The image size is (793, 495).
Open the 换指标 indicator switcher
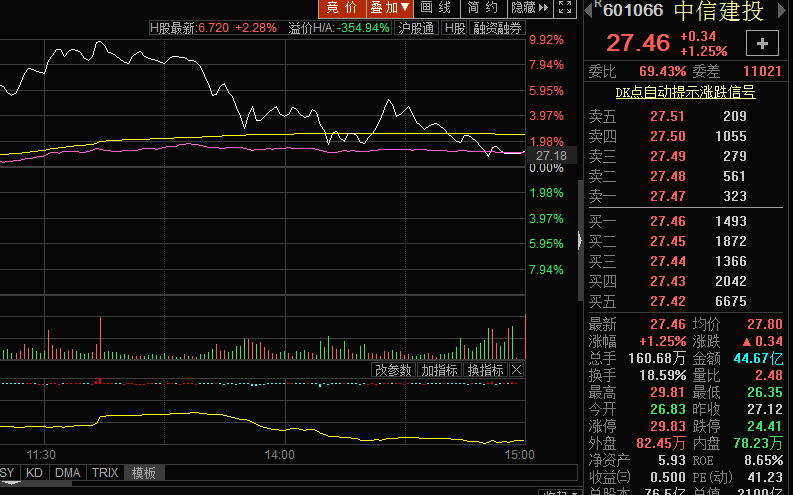click(x=486, y=370)
